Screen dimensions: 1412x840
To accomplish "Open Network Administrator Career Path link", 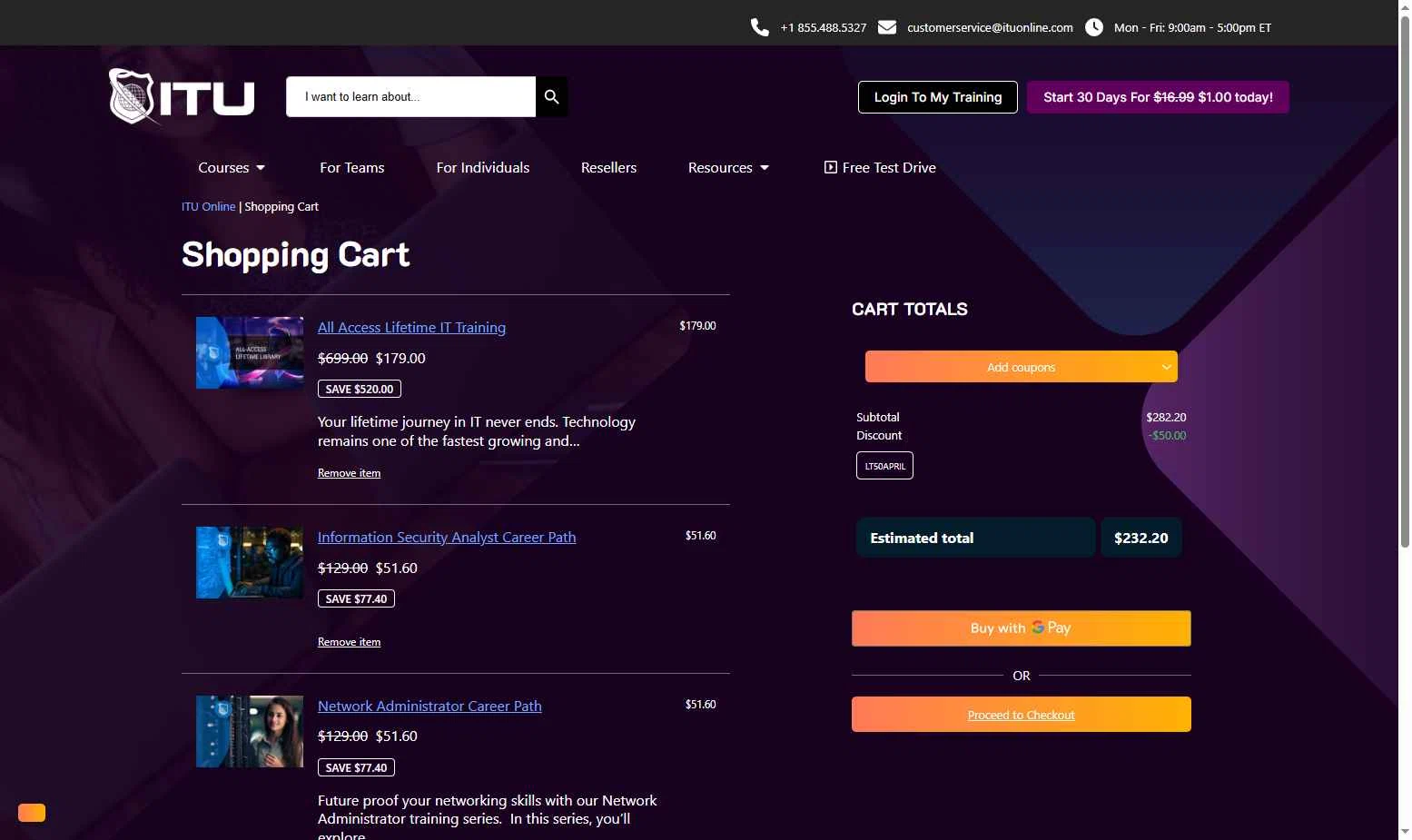I will tap(430, 706).
